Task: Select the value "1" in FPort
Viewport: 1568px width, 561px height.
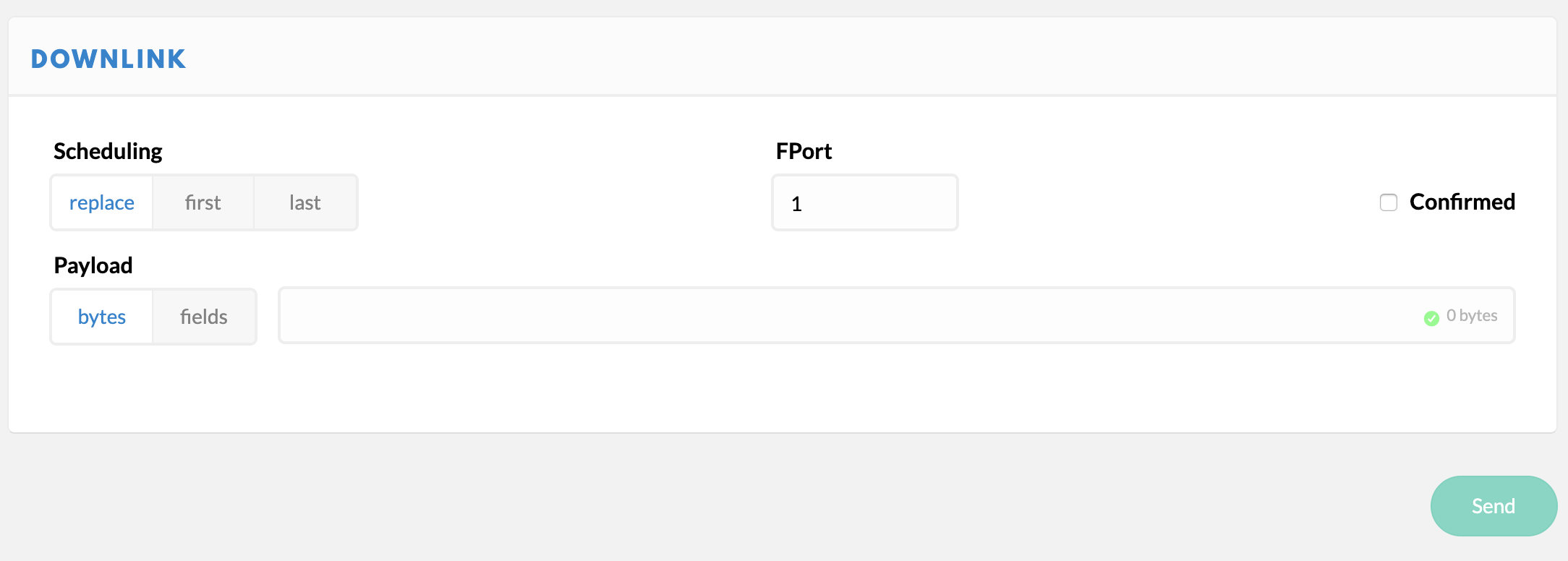Action: (x=796, y=204)
